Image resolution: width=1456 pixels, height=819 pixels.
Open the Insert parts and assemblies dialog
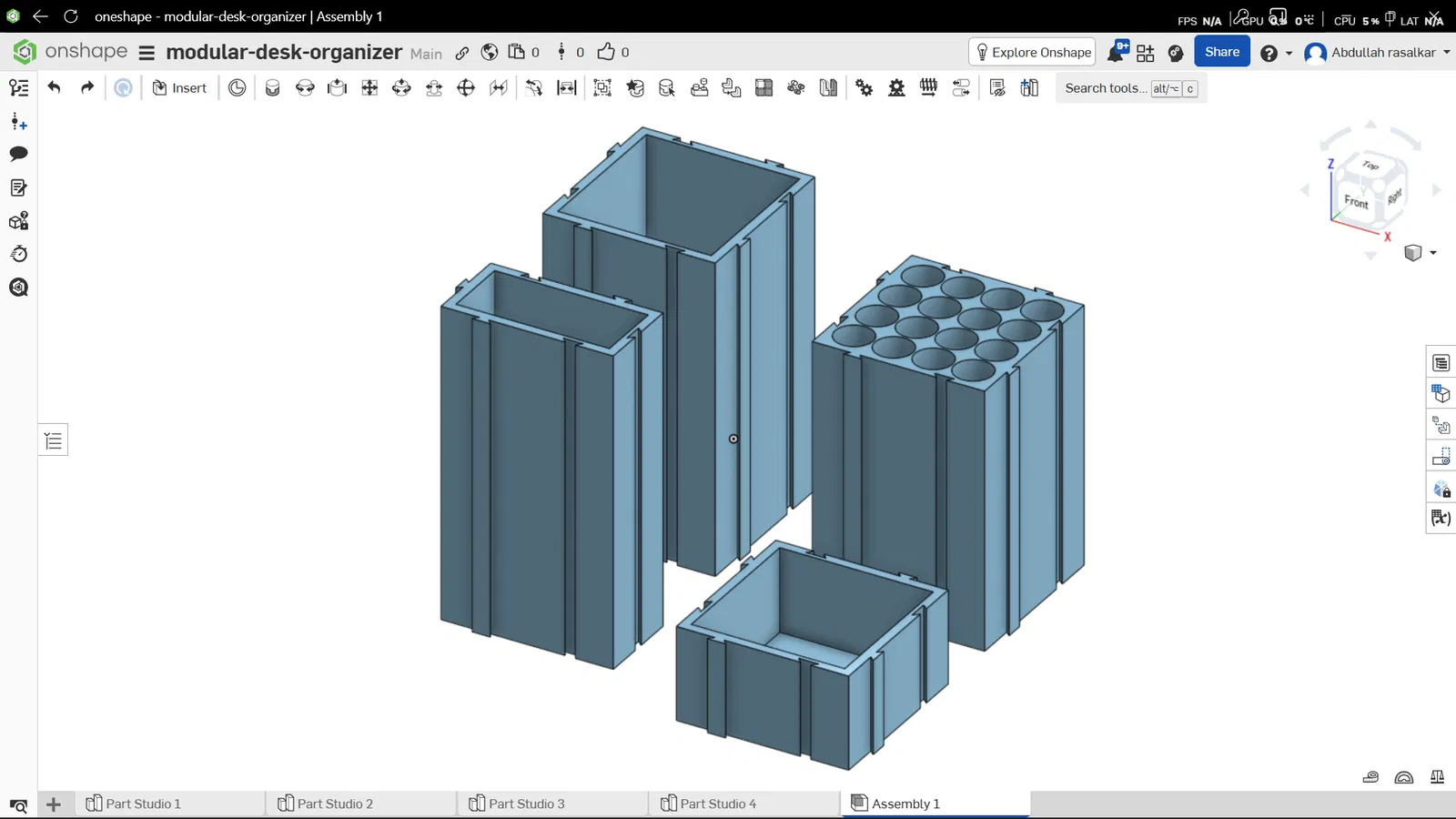(179, 87)
